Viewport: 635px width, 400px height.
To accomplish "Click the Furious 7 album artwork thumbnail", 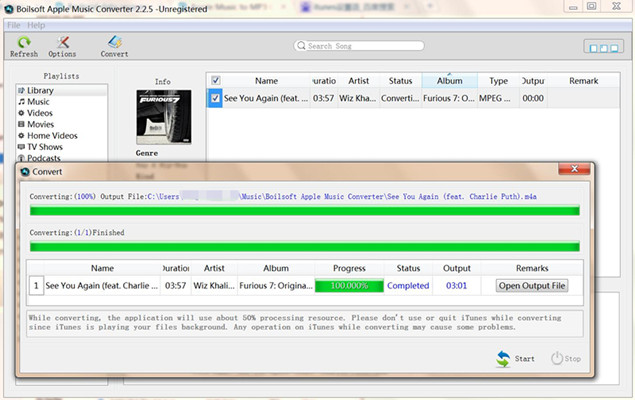I will click(x=164, y=117).
